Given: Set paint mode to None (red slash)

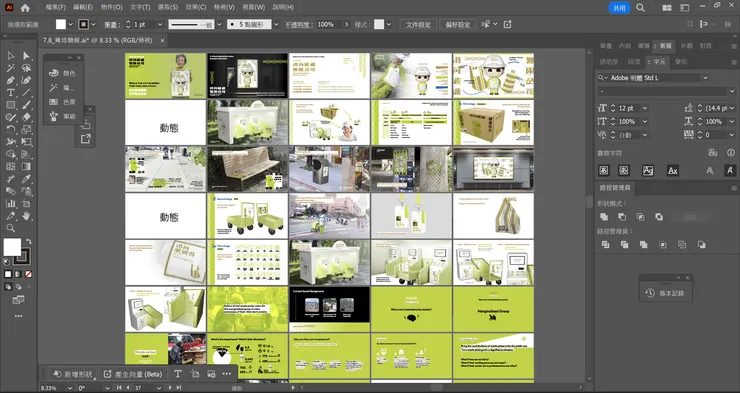Looking at the screenshot, I should click(28, 274).
